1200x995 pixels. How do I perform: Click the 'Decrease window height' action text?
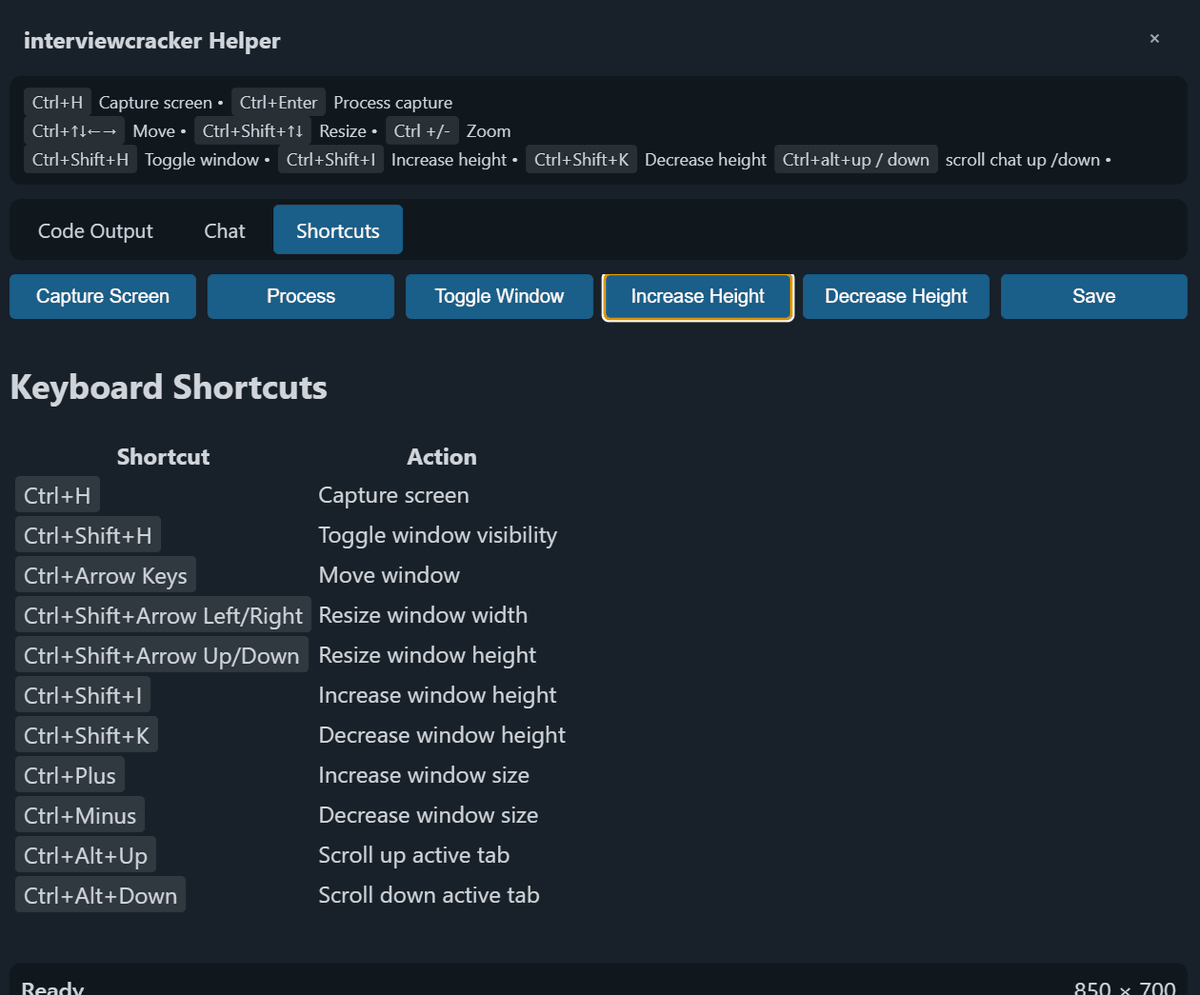[442, 735]
